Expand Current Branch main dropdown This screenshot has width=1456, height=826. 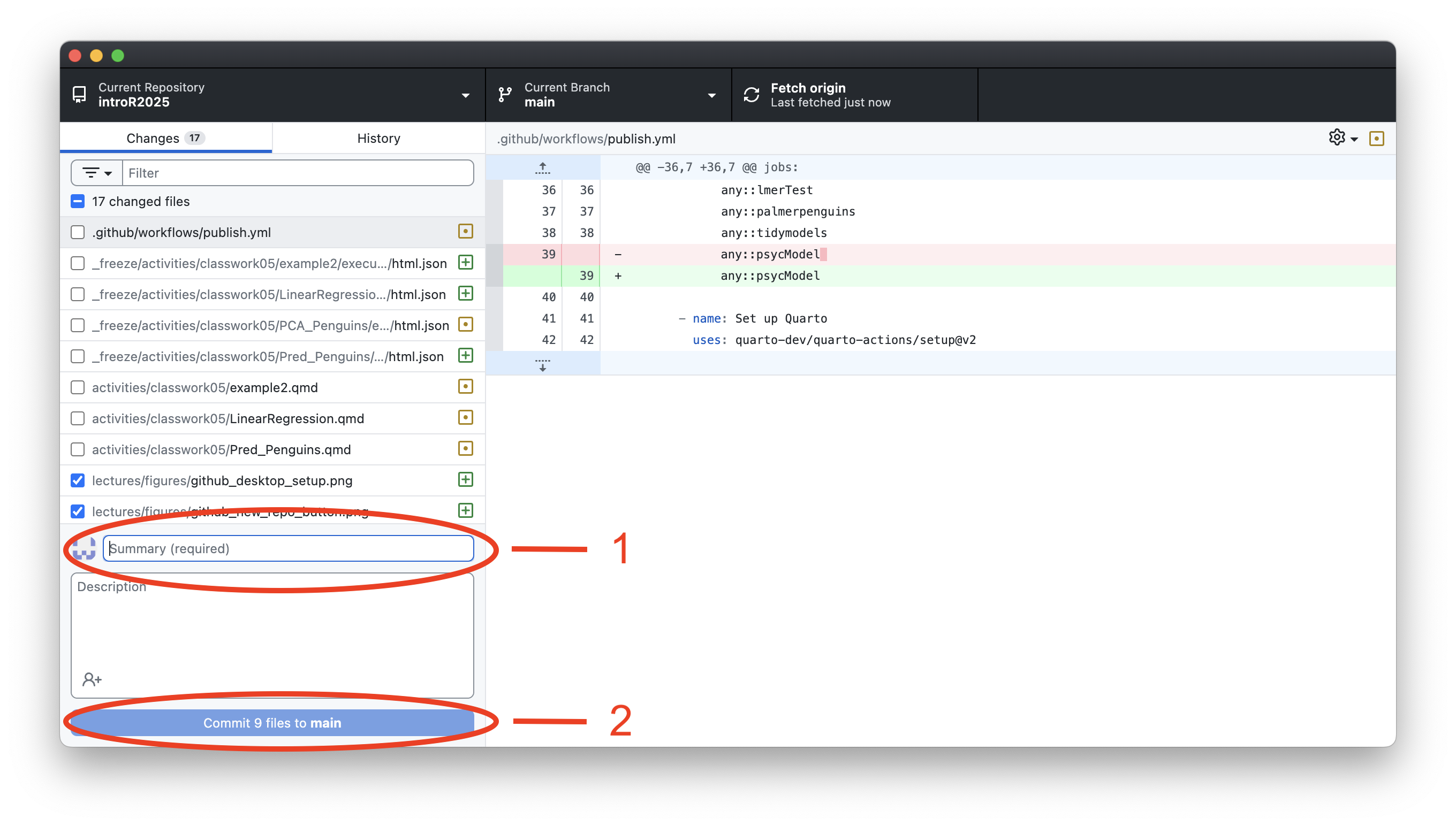[x=608, y=95]
